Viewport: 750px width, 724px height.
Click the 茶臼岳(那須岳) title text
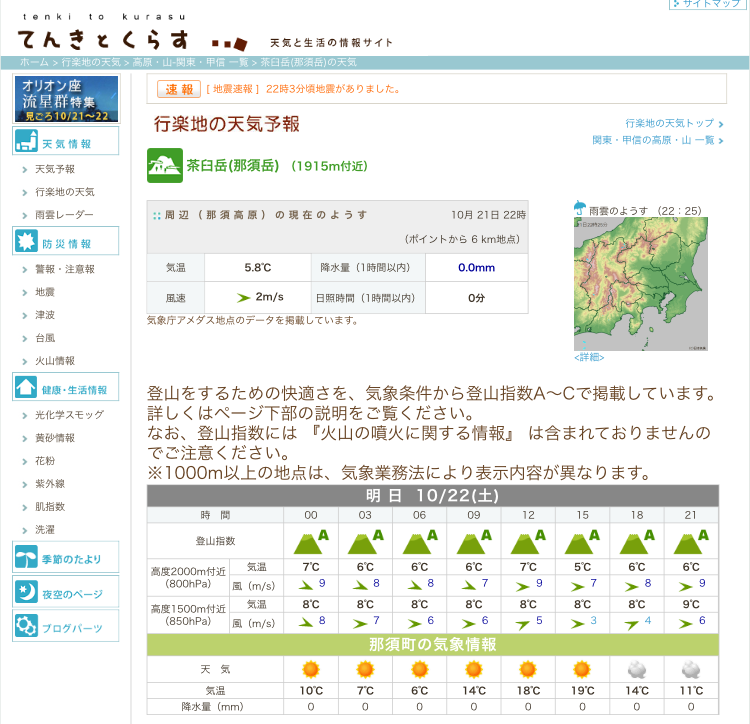(x=232, y=165)
